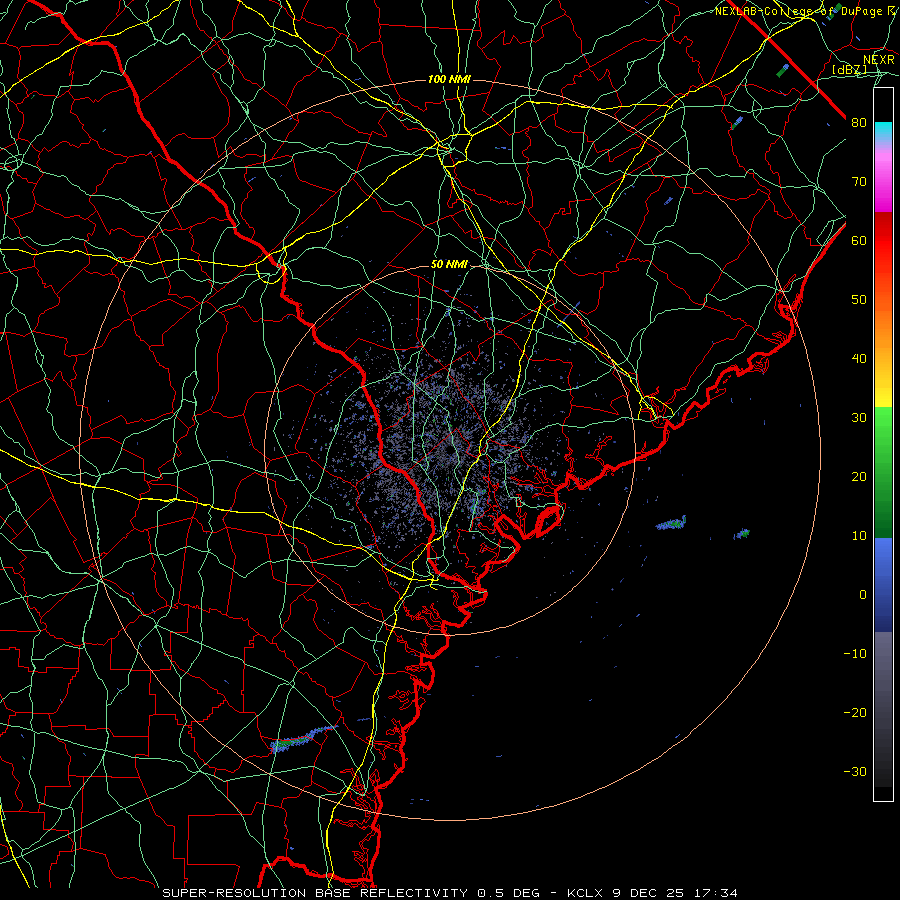Click the 80 value on the dBZ scale
Image resolution: width=900 pixels, height=900 pixels.
(859, 123)
